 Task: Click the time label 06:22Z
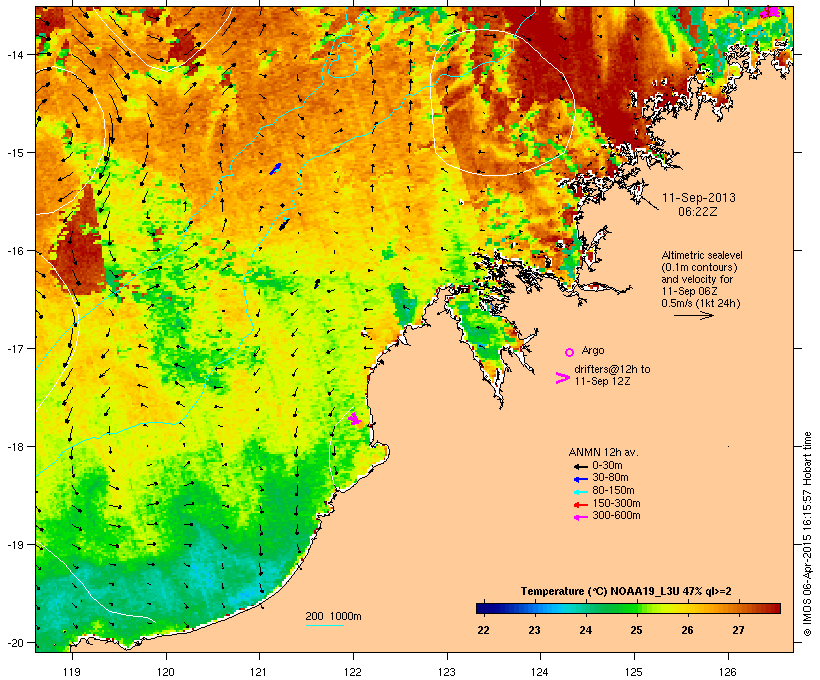(x=698, y=212)
